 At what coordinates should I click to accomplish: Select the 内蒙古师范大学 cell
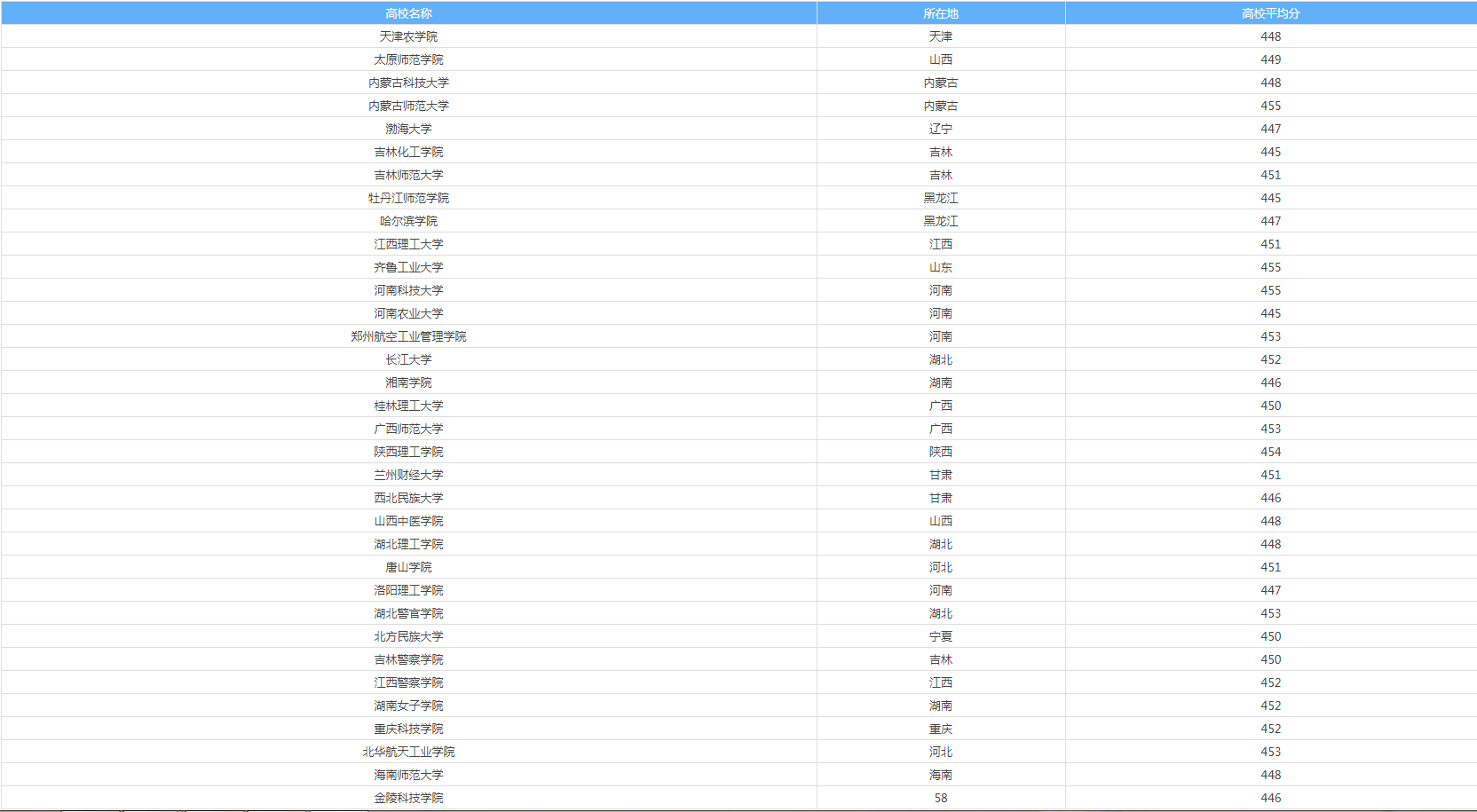(x=408, y=106)
